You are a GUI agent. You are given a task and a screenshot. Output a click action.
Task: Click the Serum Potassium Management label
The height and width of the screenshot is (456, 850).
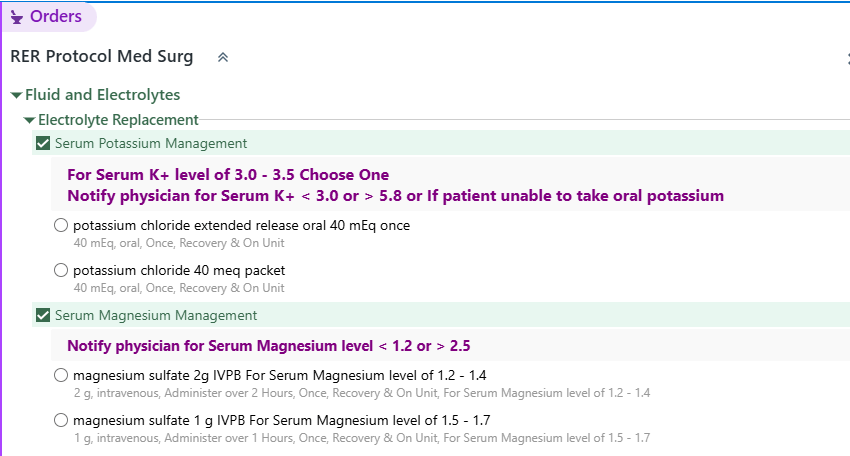click(151, 144)
